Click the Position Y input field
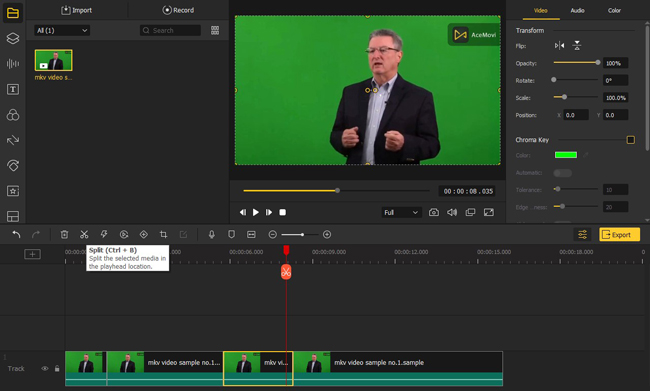The height and width of the screenshot is (391, 650). 615,115
